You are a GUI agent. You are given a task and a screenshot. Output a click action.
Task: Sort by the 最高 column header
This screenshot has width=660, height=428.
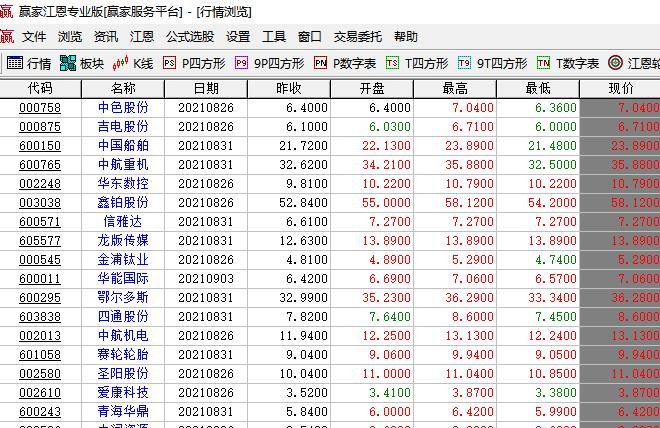coord(455,88)
